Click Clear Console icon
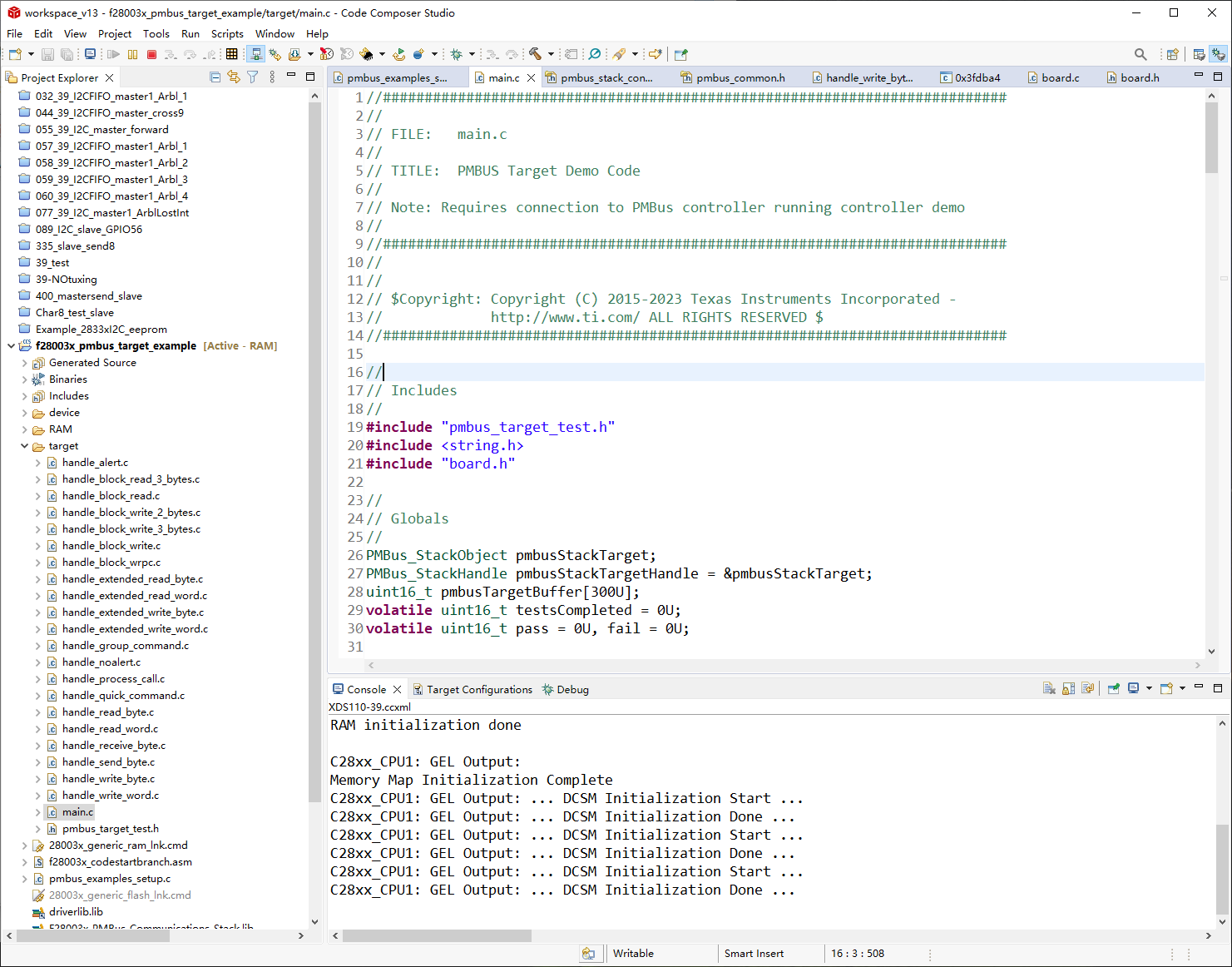Image resolution: width=1232 pixels, height=967 pixels. (1049, 689)
